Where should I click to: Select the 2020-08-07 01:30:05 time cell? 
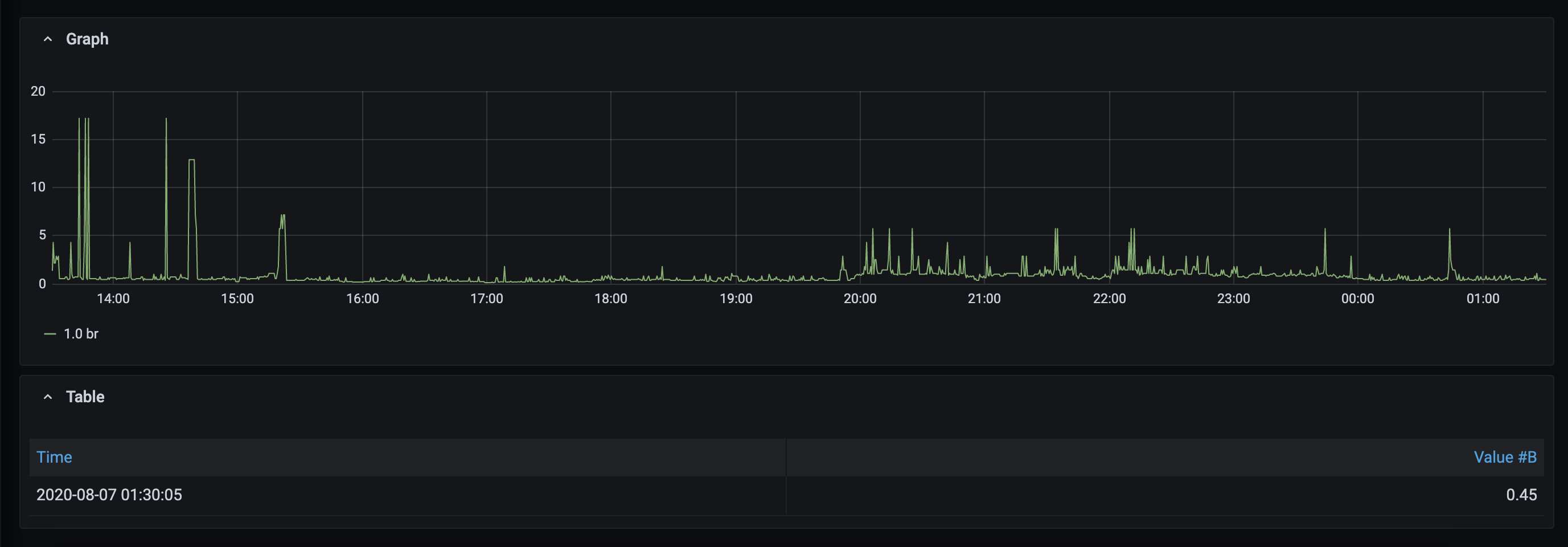tap(109, 495)
